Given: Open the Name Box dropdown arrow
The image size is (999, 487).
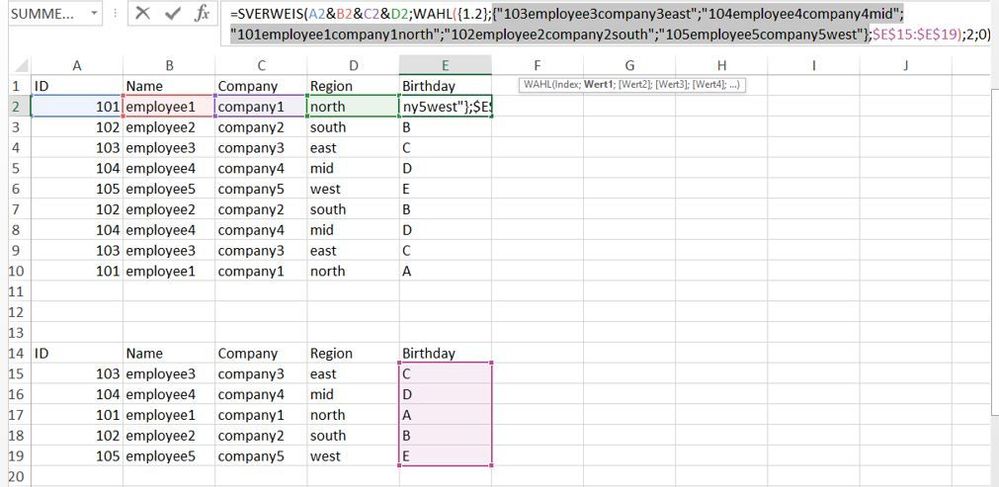Looking at the screenshot, I should 95,13.
